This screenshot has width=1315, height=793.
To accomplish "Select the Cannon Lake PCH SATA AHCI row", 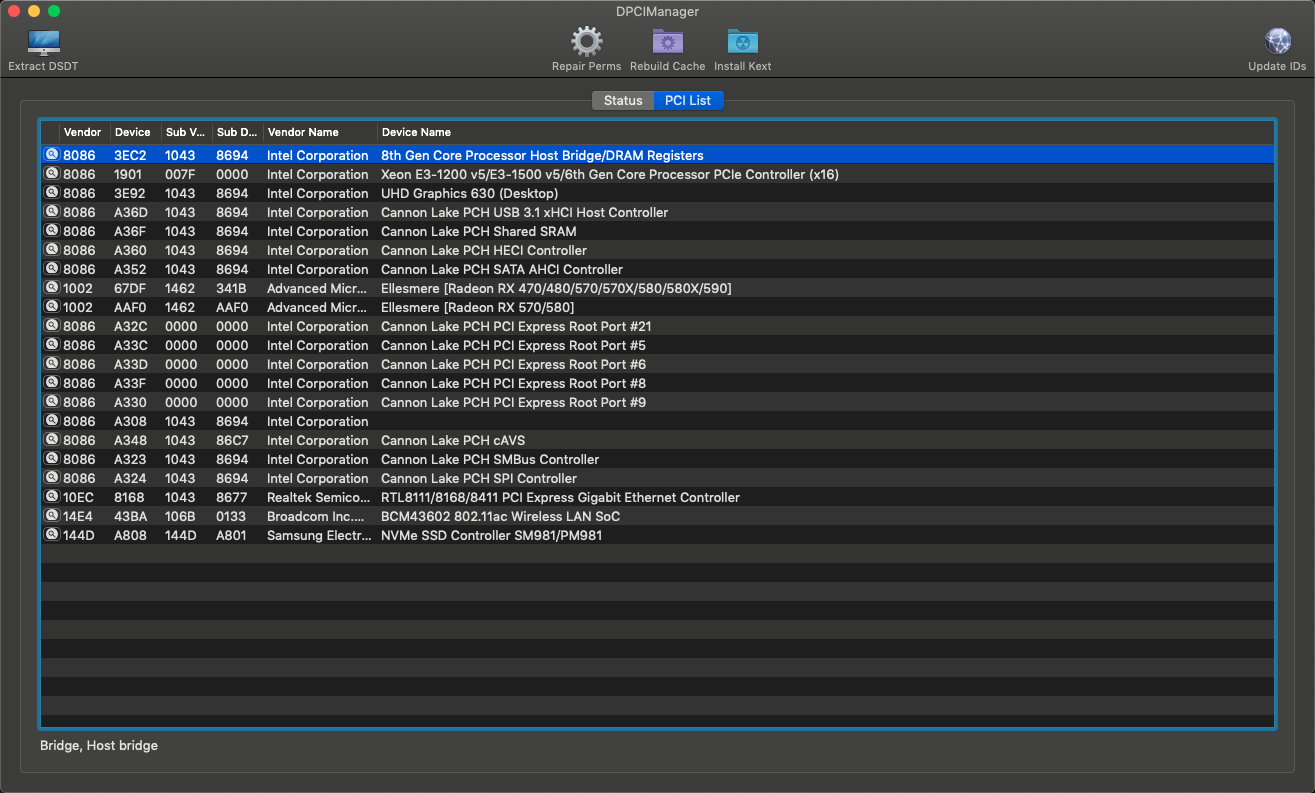I will (x=501, y=269).
